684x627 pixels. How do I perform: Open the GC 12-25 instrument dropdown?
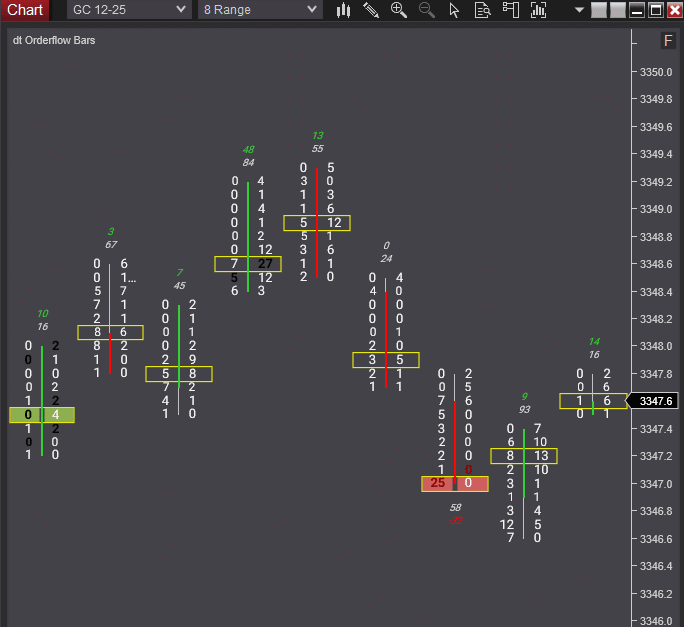tap(129, 10)
